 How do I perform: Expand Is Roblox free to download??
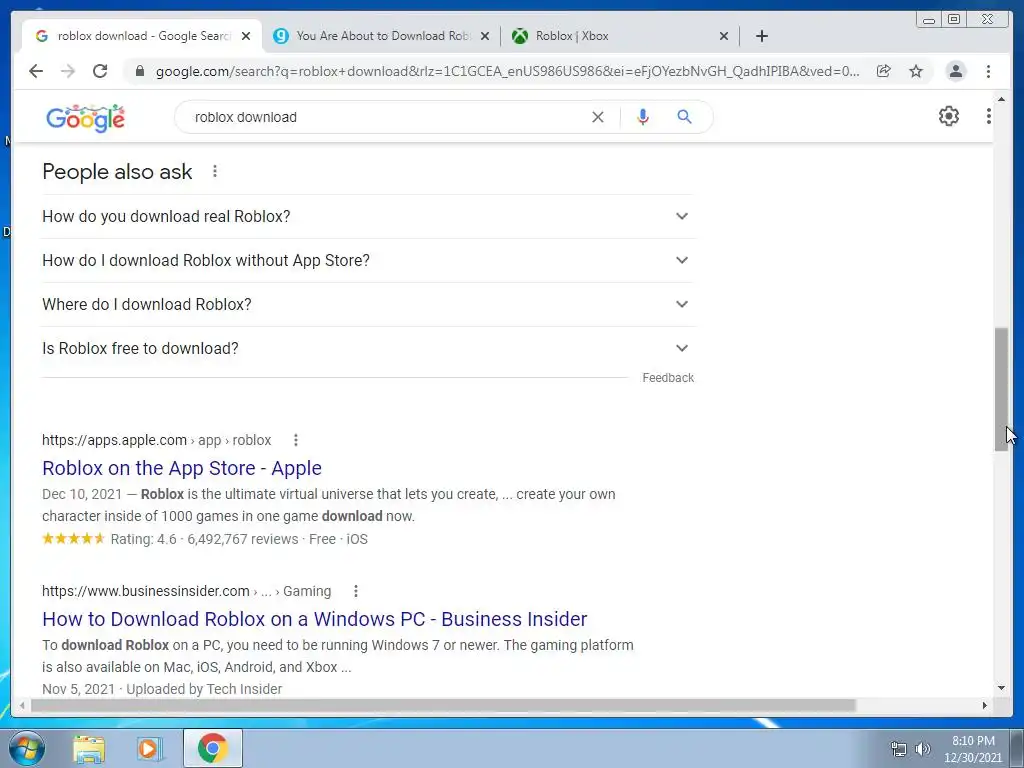368,348
